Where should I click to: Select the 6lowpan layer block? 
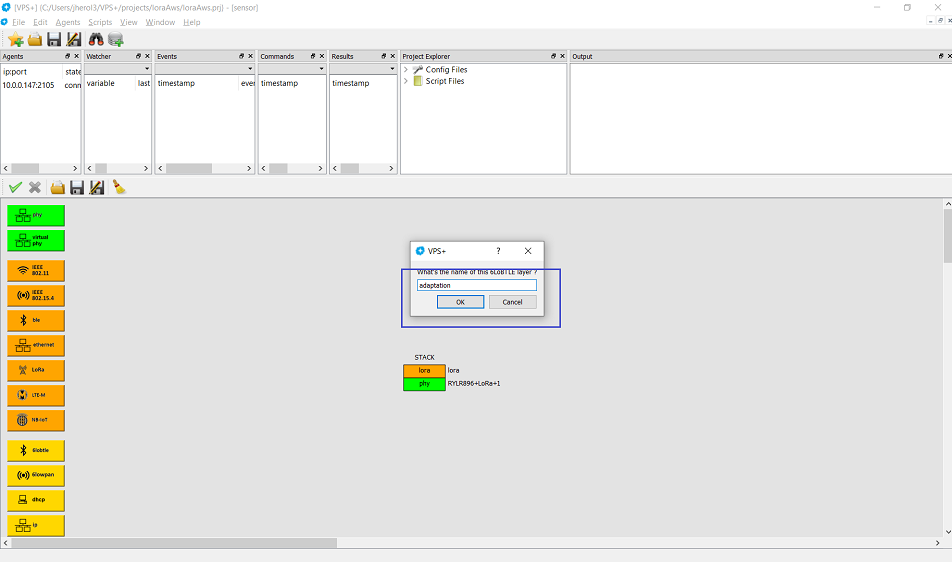coord(36,476)
